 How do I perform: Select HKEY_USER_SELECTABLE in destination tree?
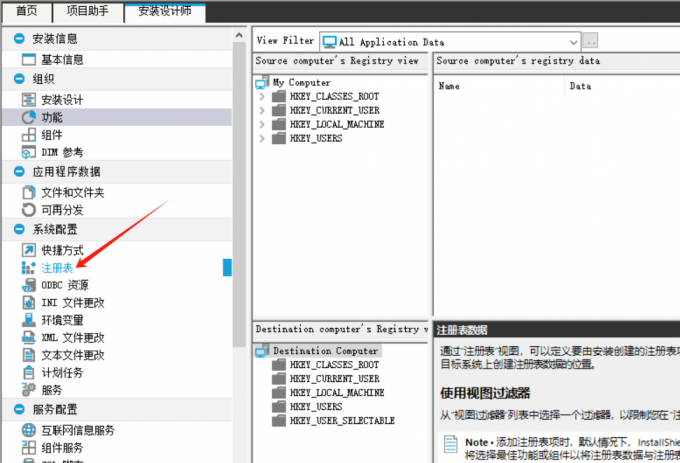pos(341,421)
